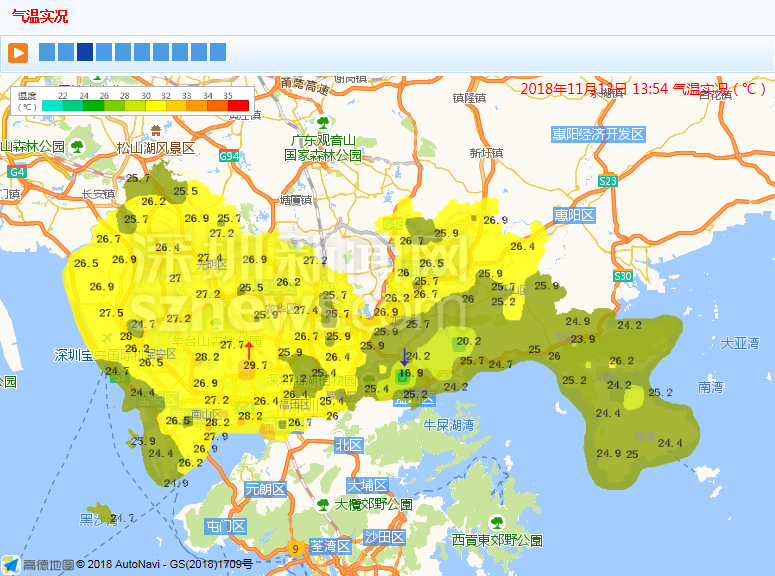
Task: Click the 29.7 highest temperature reading
Action: click(x=255, y=366)
